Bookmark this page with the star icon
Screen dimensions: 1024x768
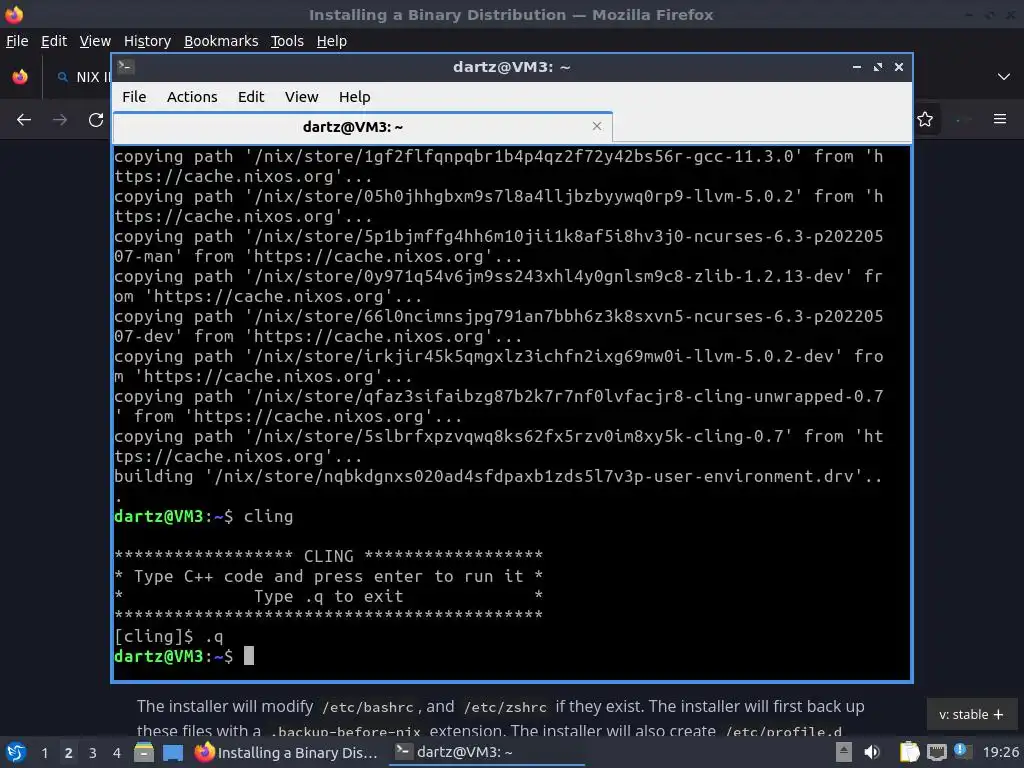tap(925, 120)
